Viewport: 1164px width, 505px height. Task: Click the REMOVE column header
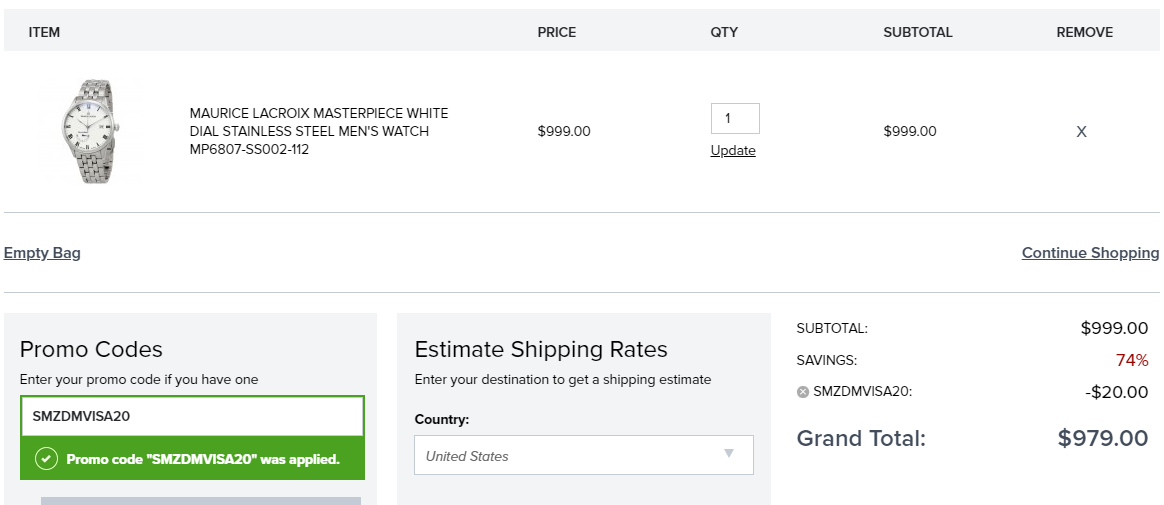[1085, 33]
